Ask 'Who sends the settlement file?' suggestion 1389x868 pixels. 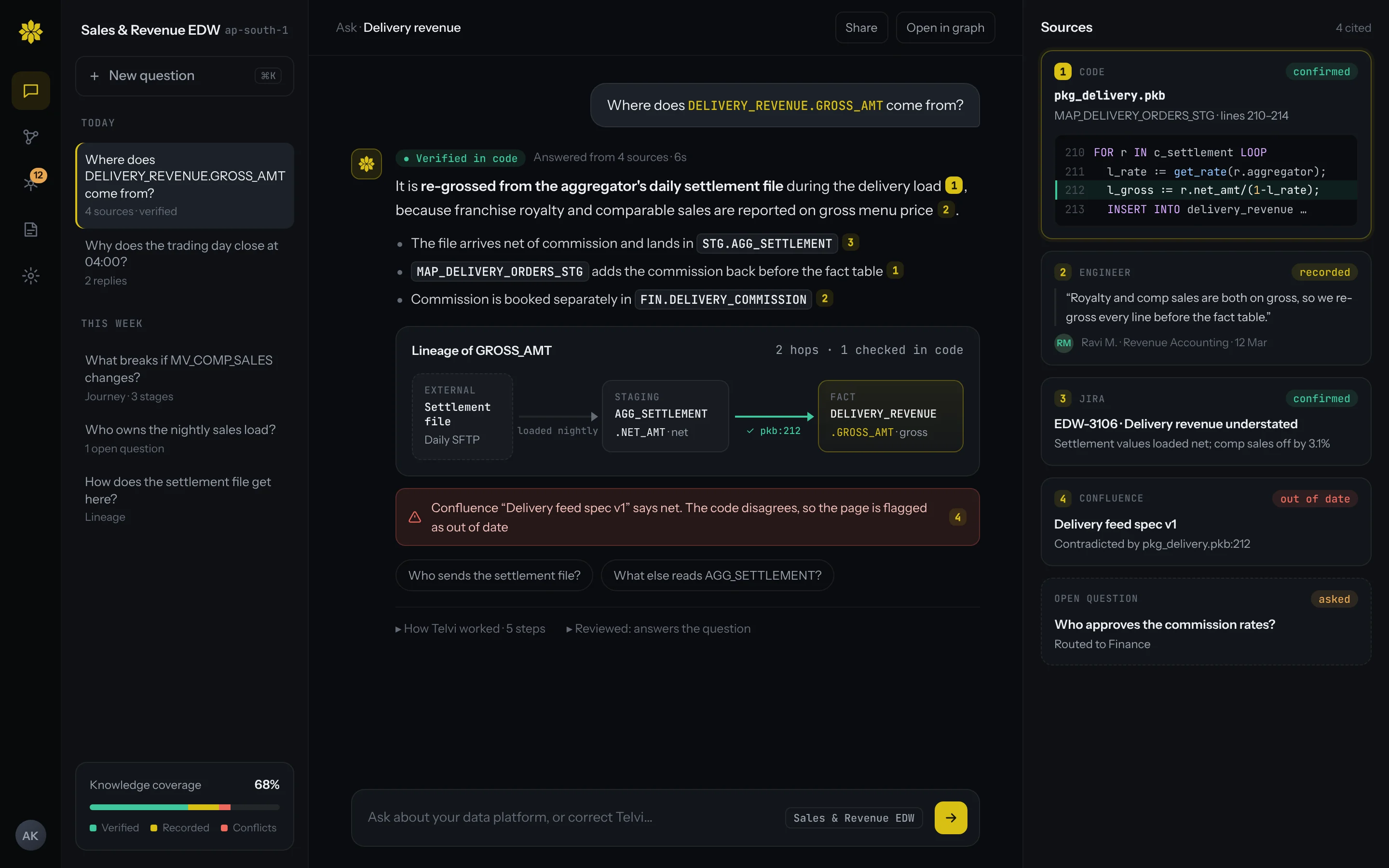pyautogui.click(x=493, y=575)
